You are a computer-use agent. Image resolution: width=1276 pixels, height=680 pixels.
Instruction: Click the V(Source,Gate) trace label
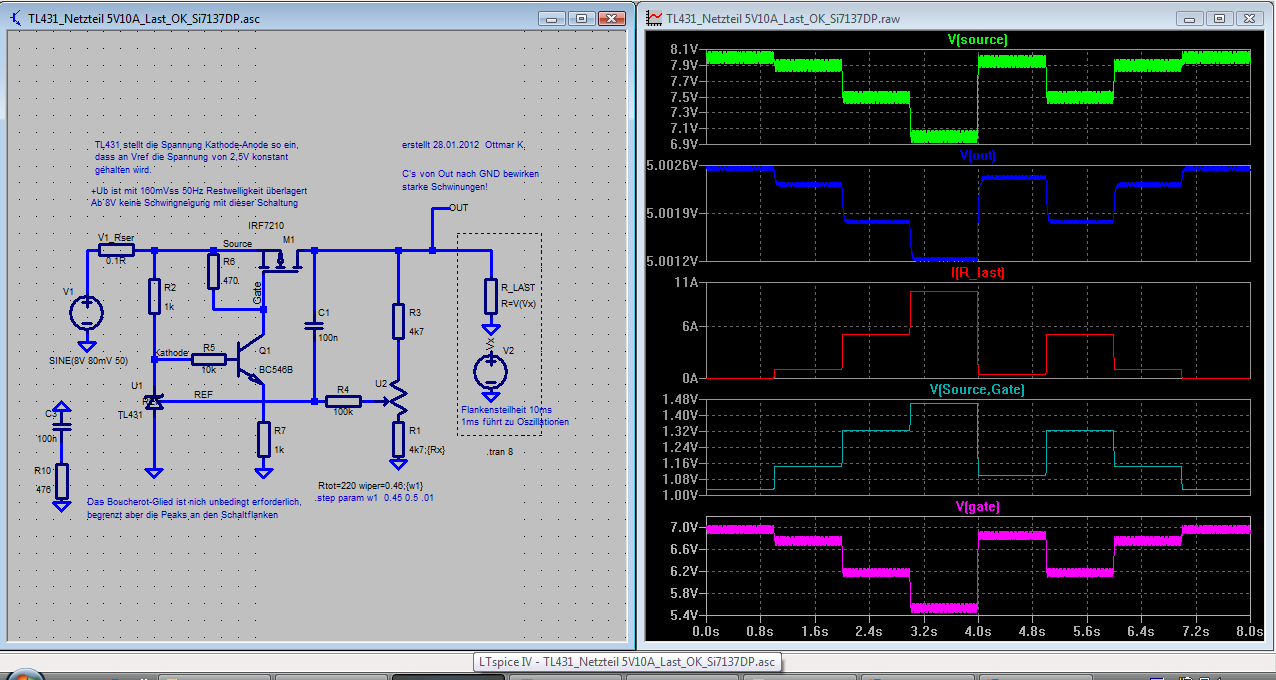pos(977,388)
